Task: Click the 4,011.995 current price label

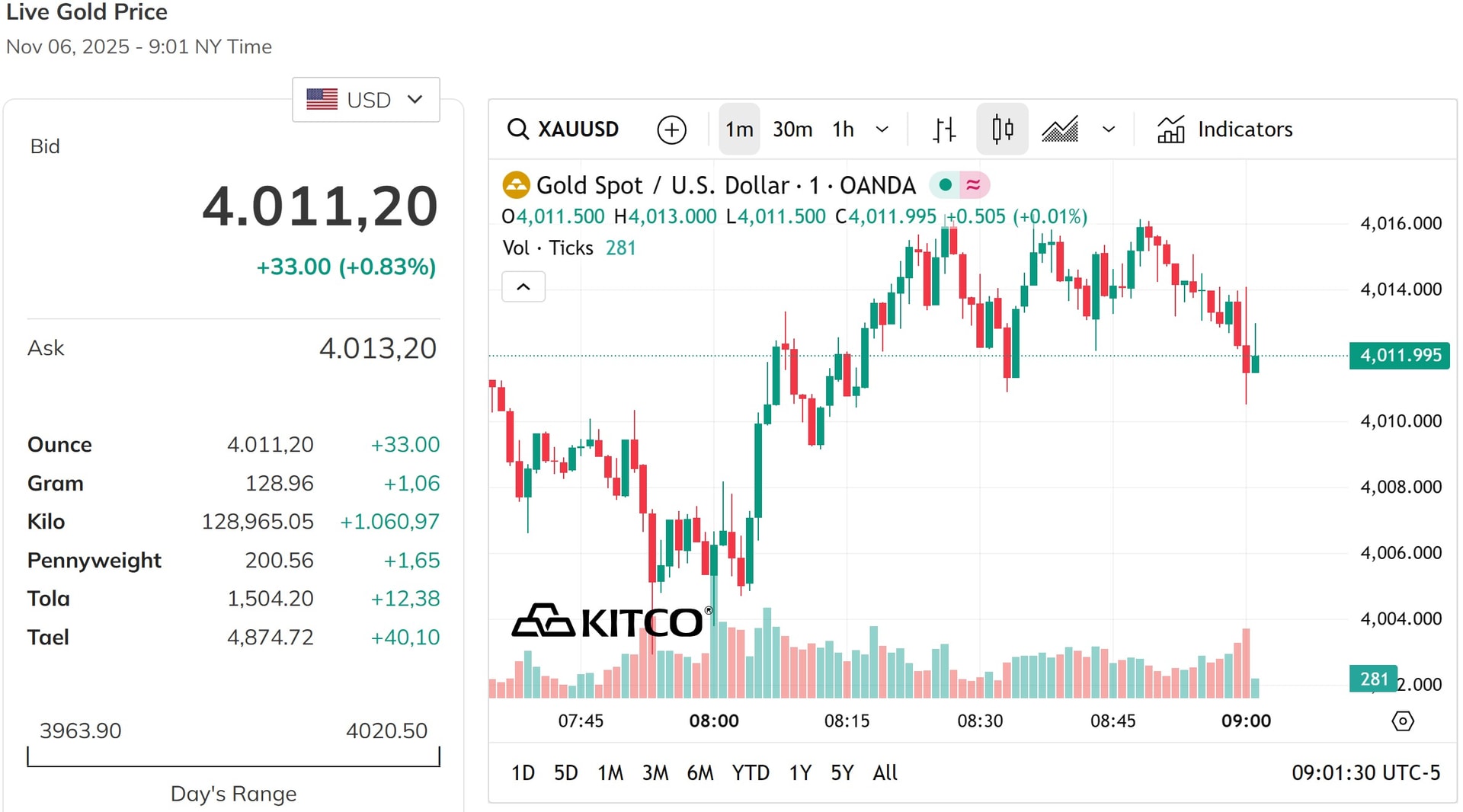Action: click(x=1400, y=356)
